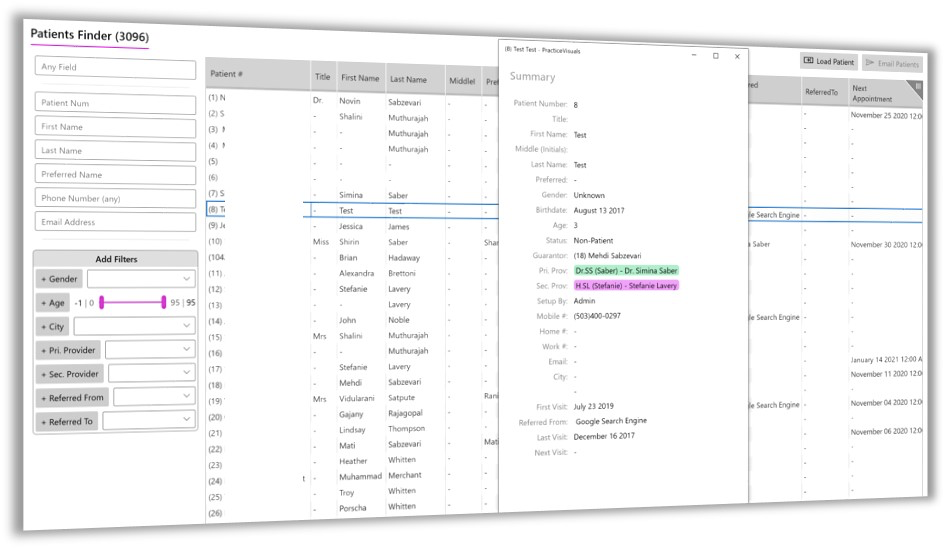Click the Load Patient button icon

coord(809,62)
